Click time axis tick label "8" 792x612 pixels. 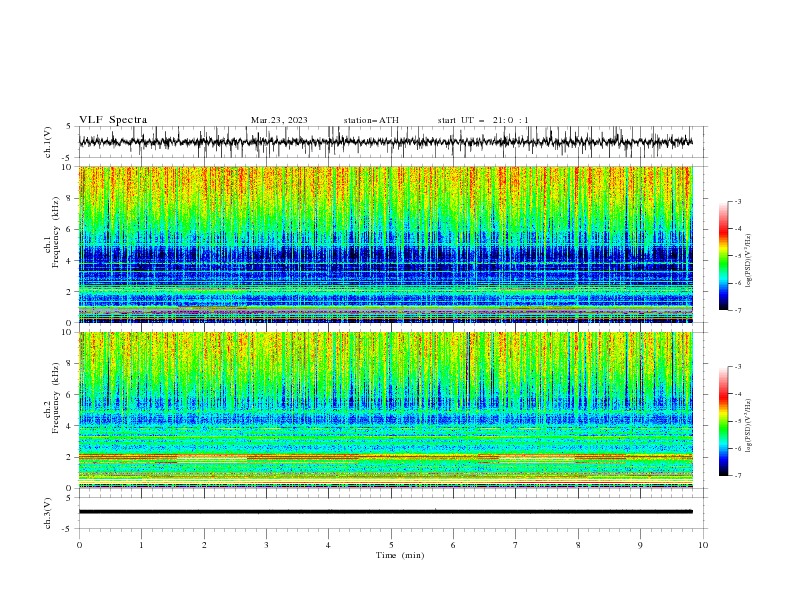pos(578,545)
